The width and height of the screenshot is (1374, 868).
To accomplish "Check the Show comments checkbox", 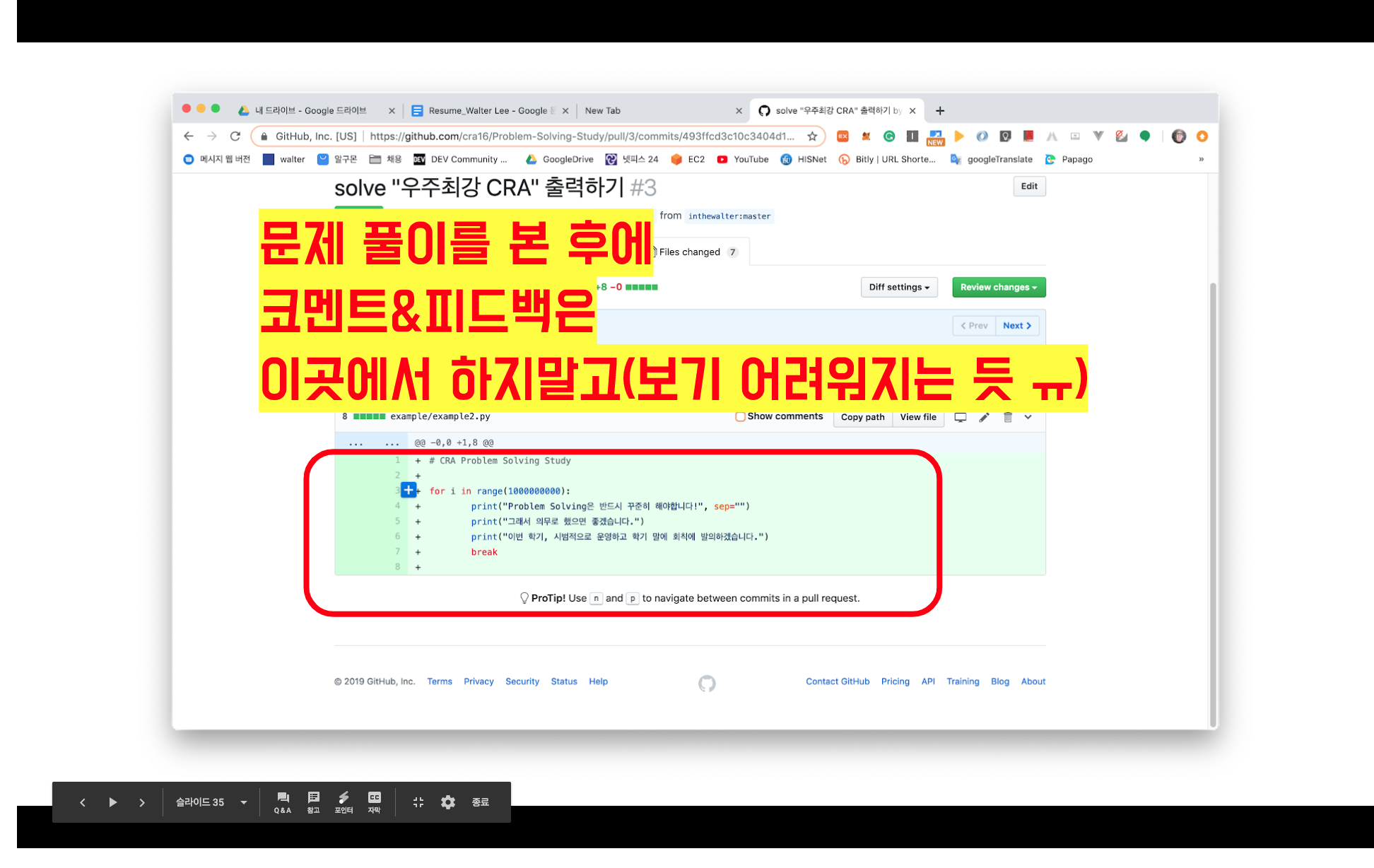I will [x=740, y=416].
